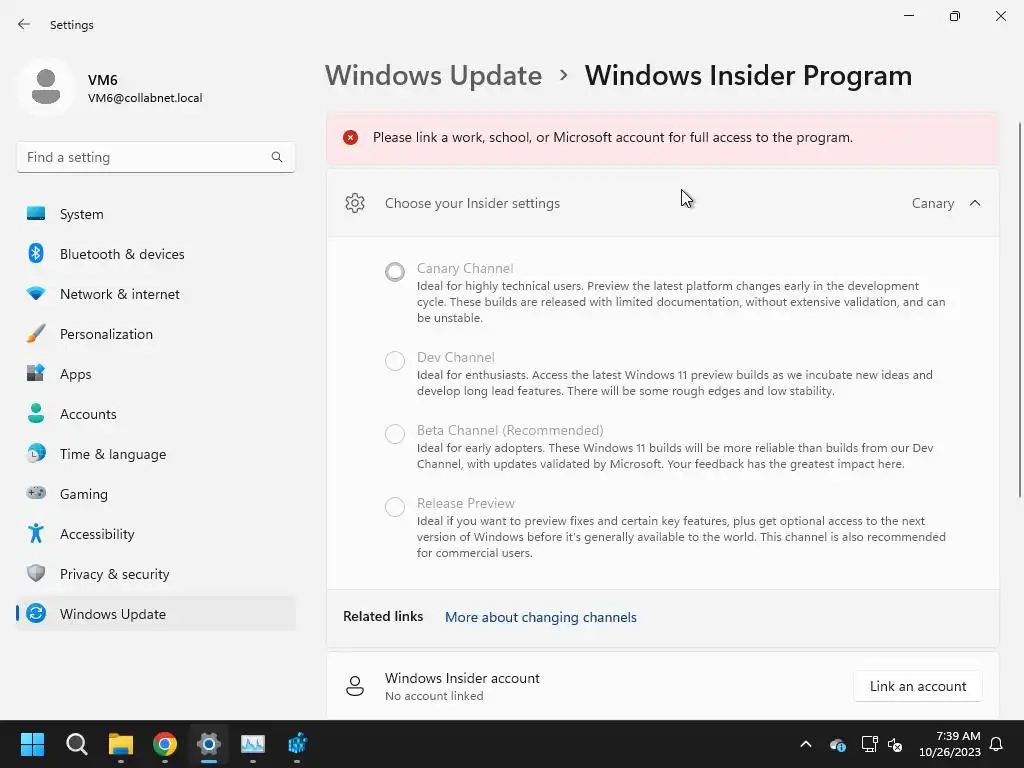This screenshot has height=768, width=1024.
Task: Show hidden icons in system tray
Action: tap(806, 744)
